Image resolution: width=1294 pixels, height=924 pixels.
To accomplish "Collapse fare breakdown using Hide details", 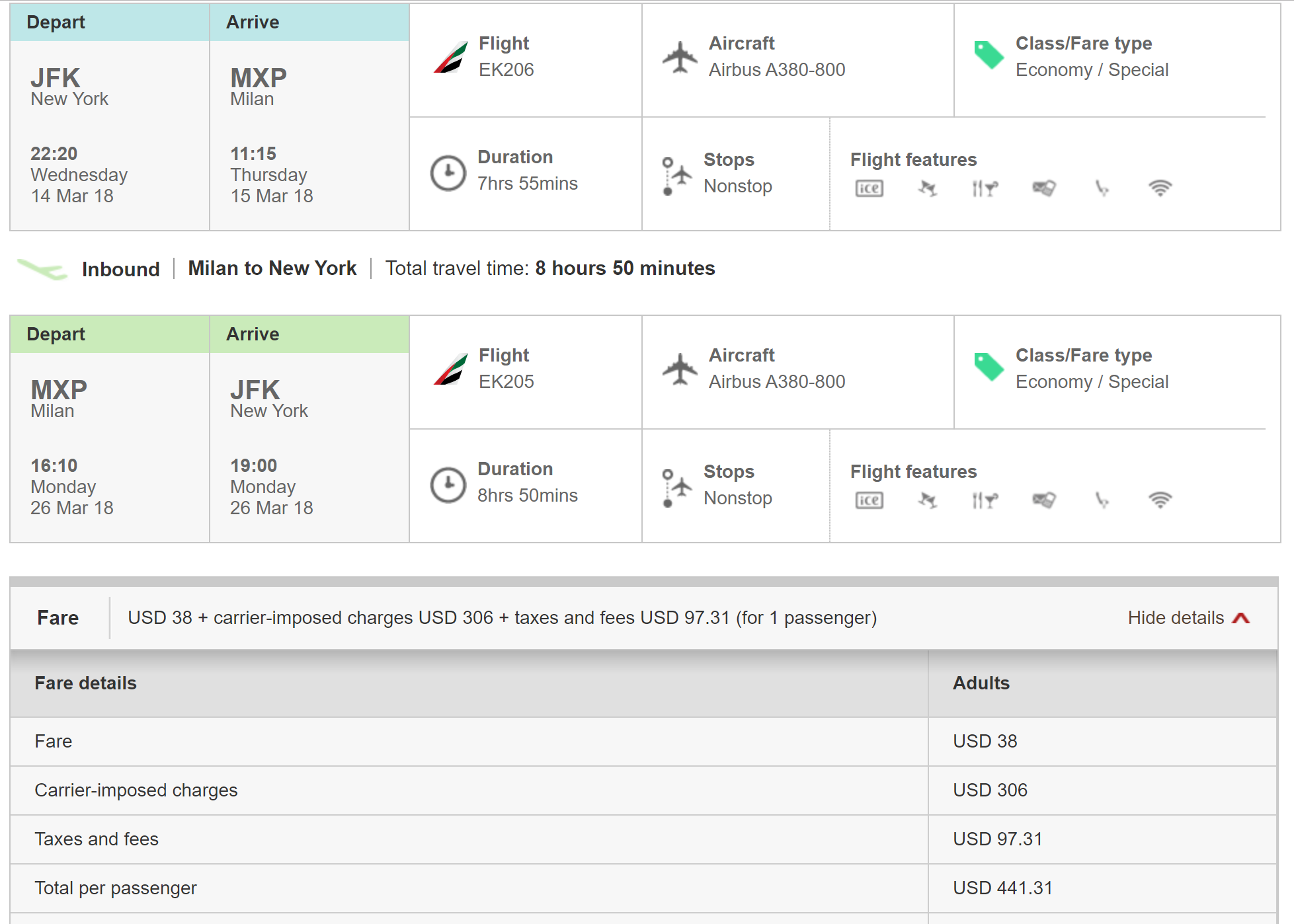I will point(1176,617).
